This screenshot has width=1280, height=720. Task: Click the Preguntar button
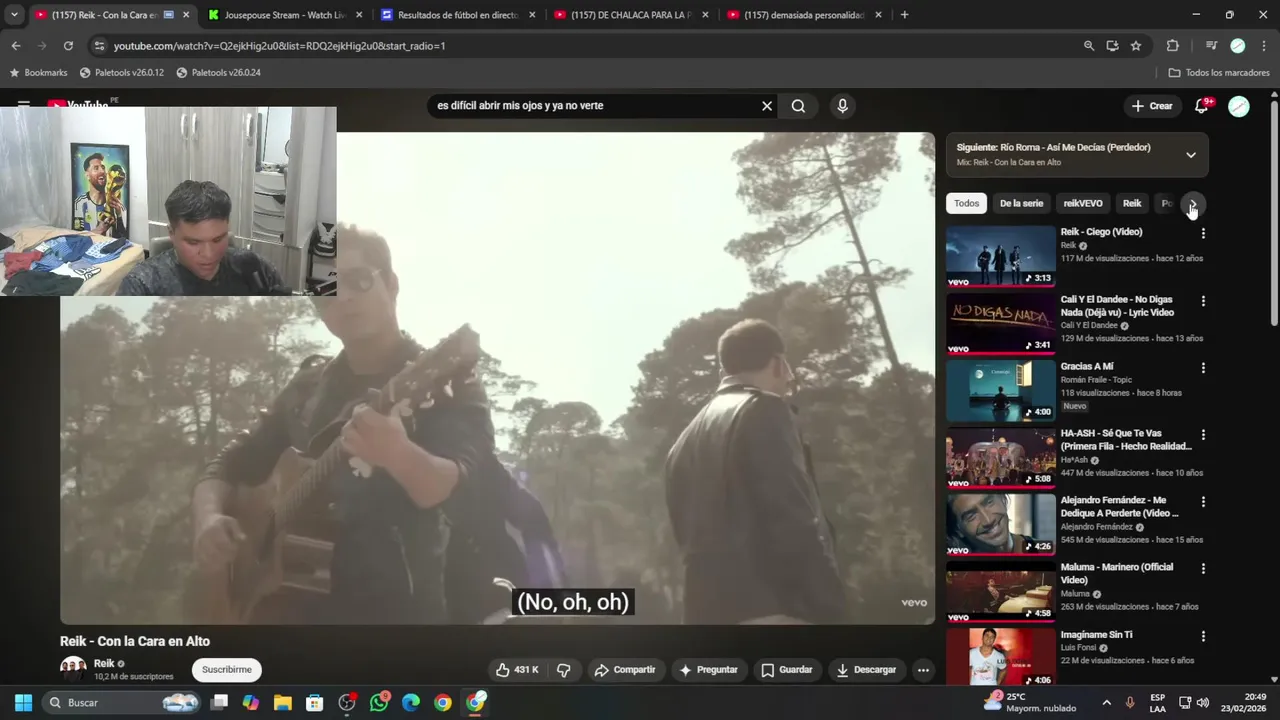click(707, 670)
